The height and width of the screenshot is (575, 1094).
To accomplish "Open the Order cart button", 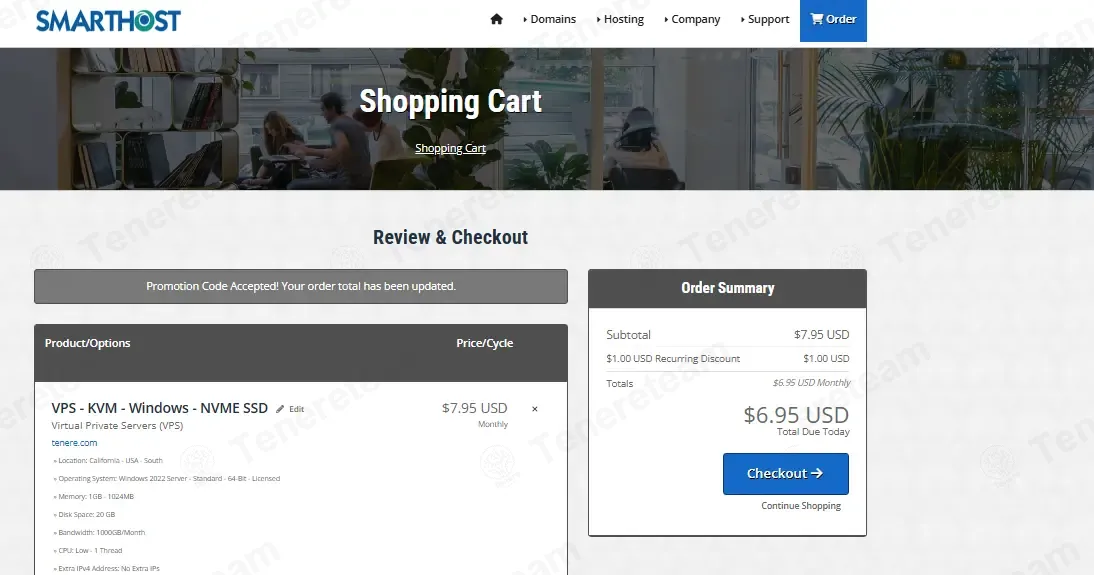I will [x=833, y=20].
